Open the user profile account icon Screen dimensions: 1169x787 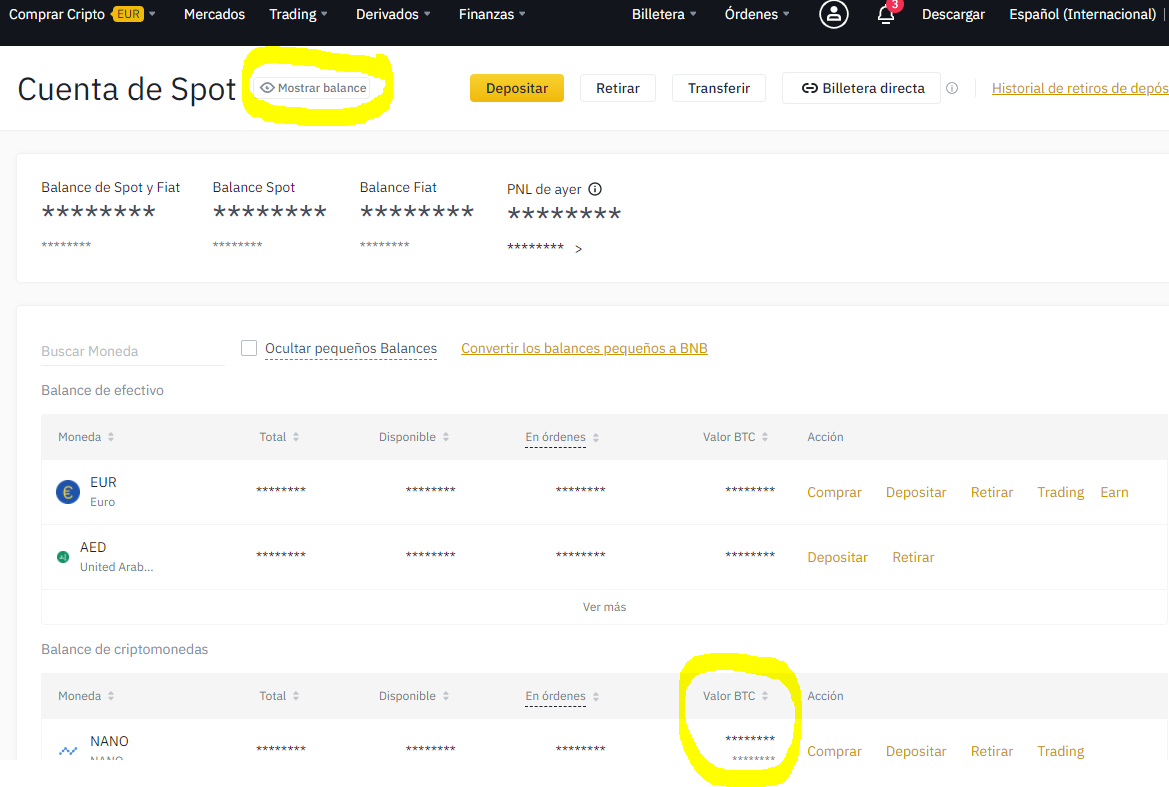coord(834,14)
